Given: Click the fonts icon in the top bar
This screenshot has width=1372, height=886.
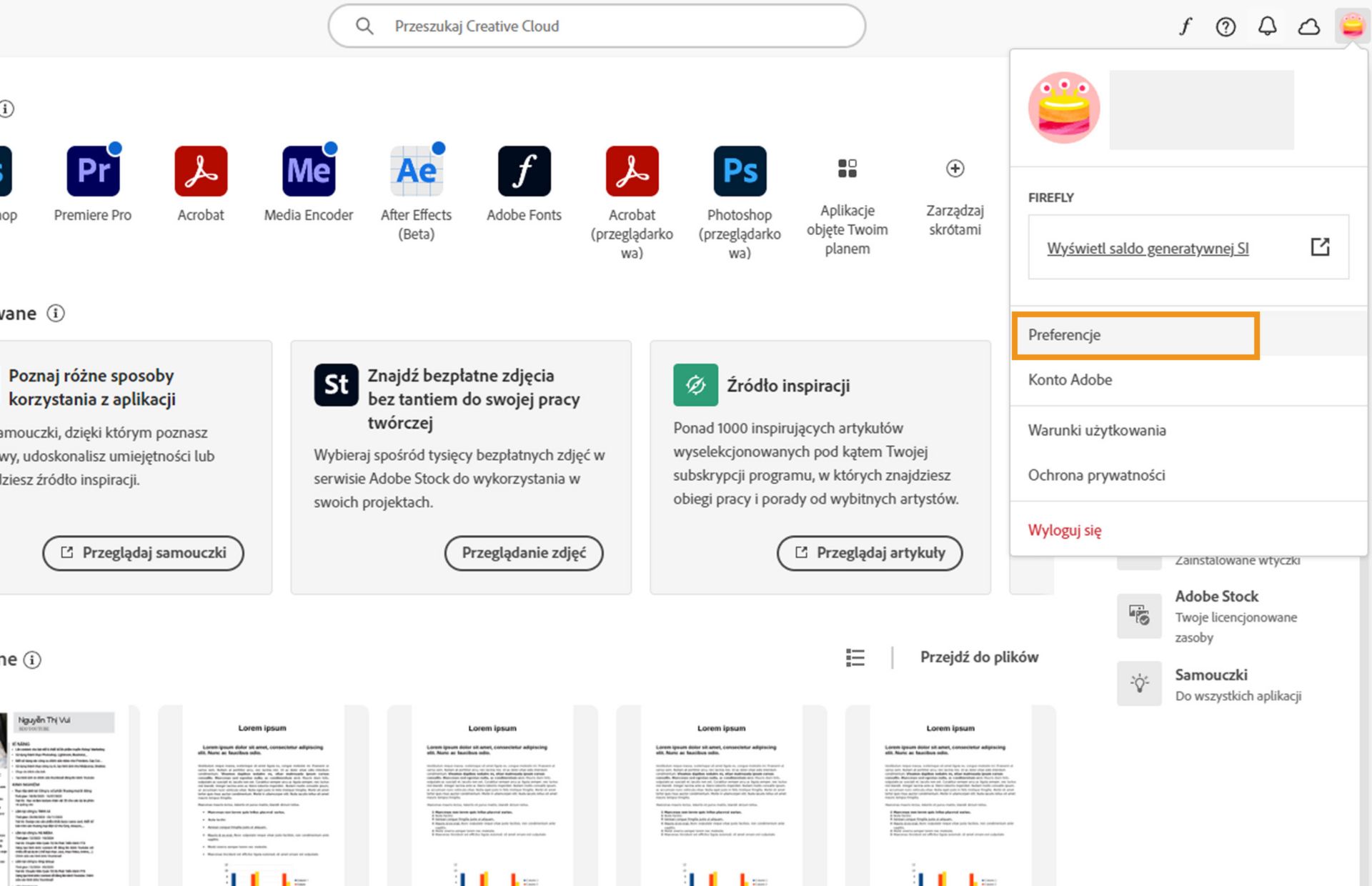Looking at the screenshot, I should (x=1185, y=26).
